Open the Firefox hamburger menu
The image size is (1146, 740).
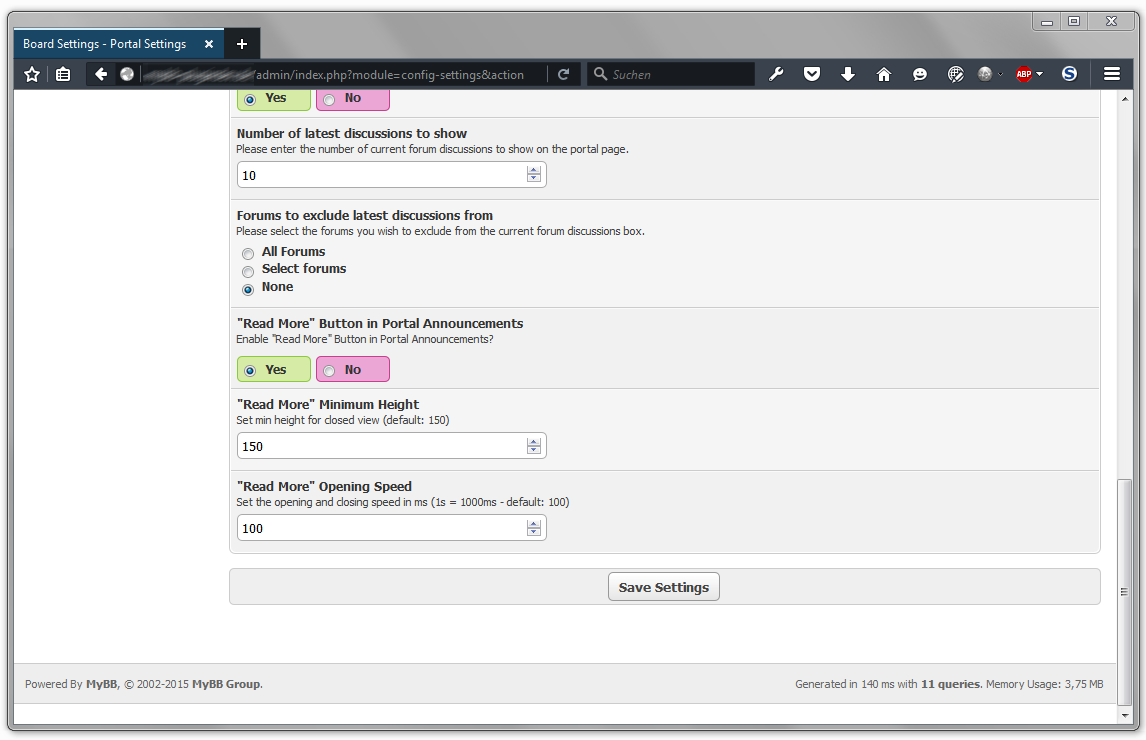(1112, 74)
